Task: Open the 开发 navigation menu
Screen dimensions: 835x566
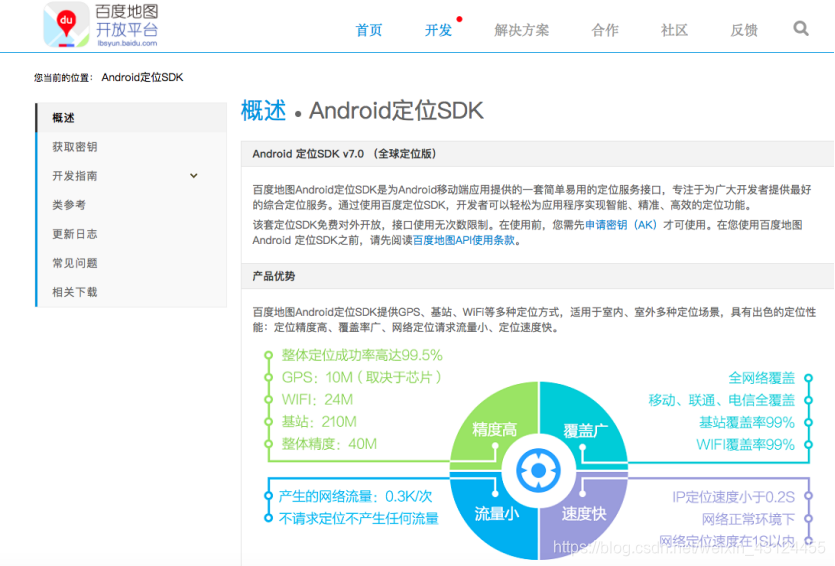Action: (x=438, y=30)
